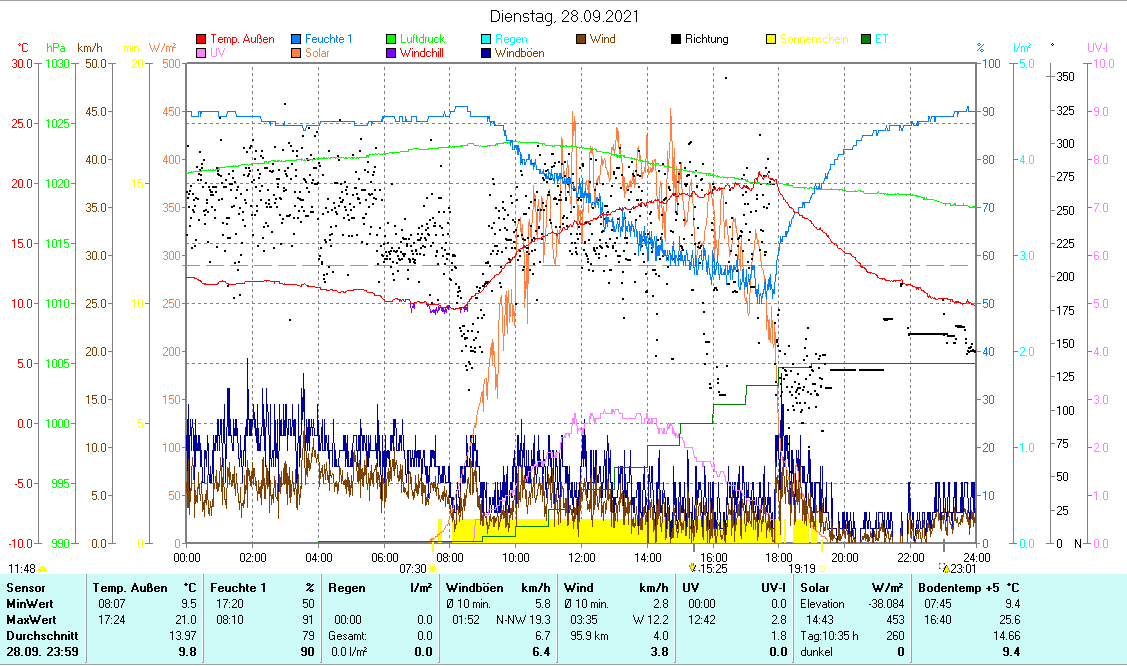The image size is (1127, 666).
Task: Click the black Richtung legend swatch
Action: [x=676, y=39]
